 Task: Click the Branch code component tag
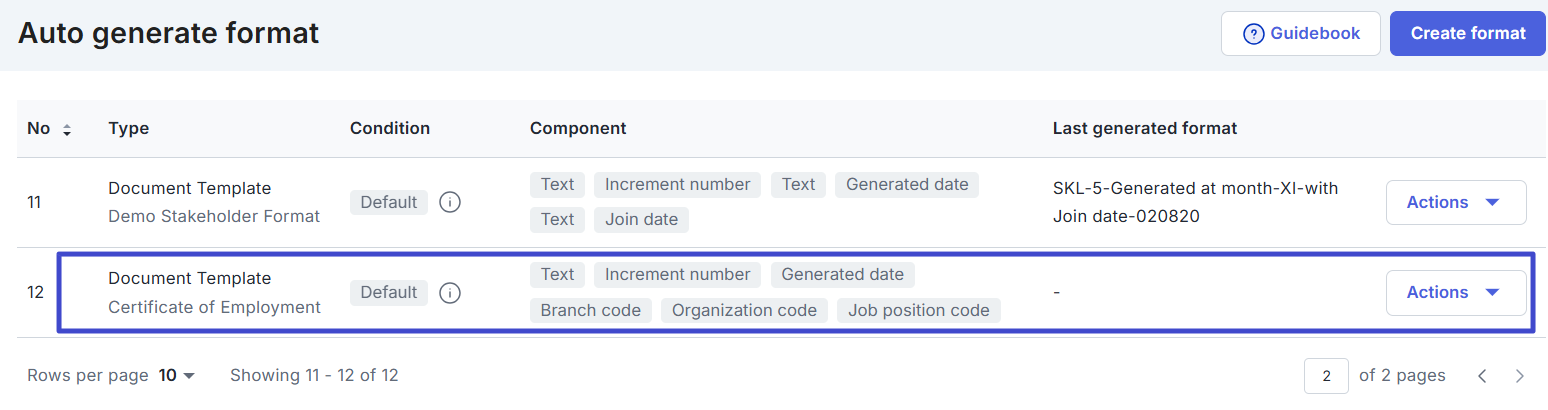point(590,311)
